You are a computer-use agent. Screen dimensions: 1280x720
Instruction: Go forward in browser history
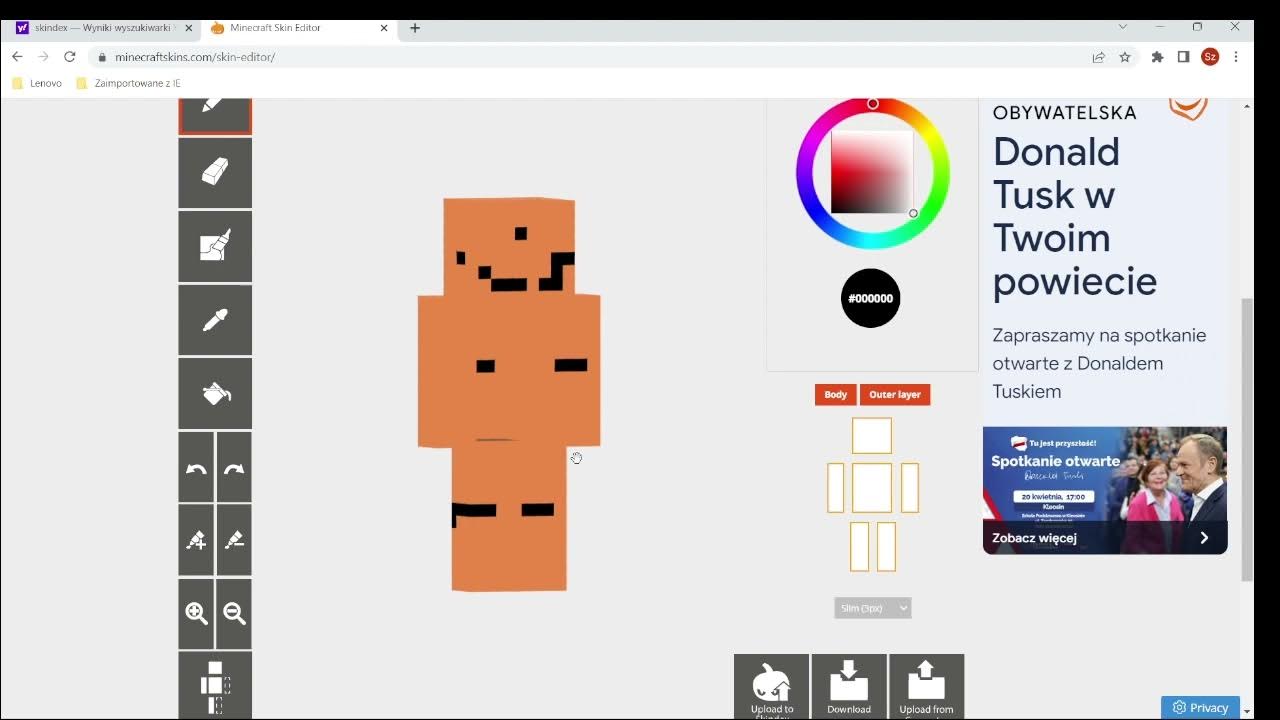[43, 57]
